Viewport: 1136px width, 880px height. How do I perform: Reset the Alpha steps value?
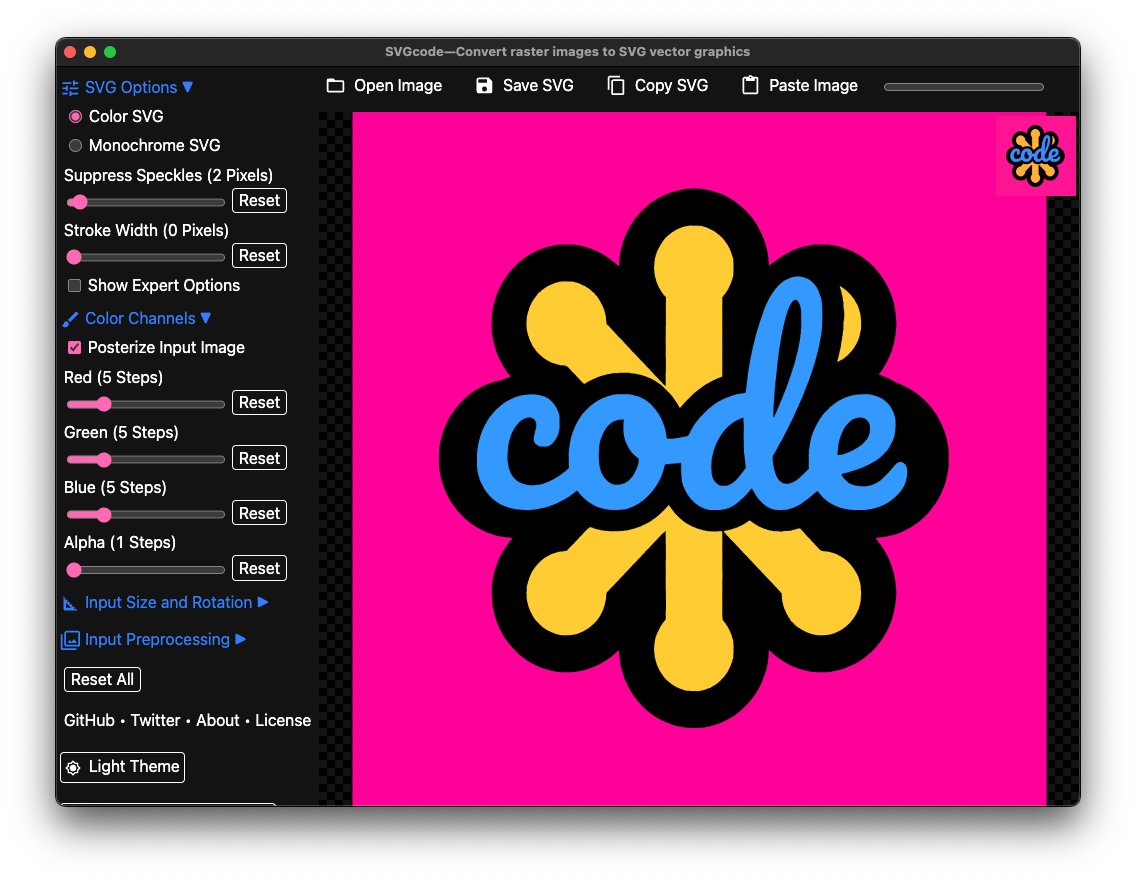[259, 569]
